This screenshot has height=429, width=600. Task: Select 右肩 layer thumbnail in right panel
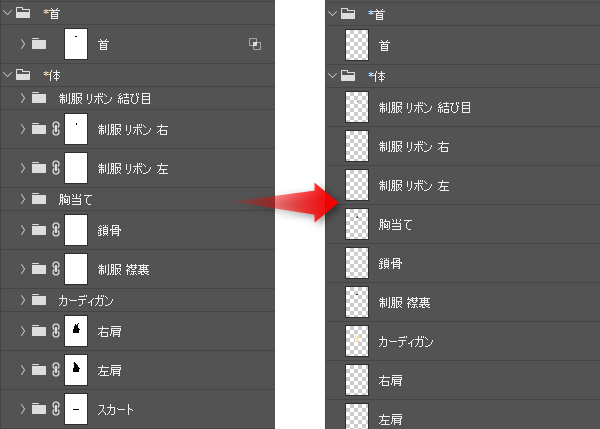point(357,380)
